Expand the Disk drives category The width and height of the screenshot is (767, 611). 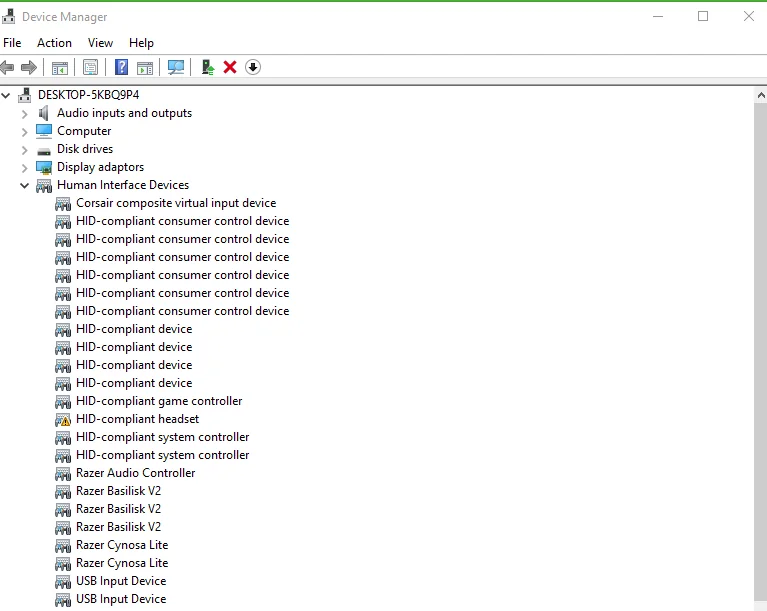[24, 150]
